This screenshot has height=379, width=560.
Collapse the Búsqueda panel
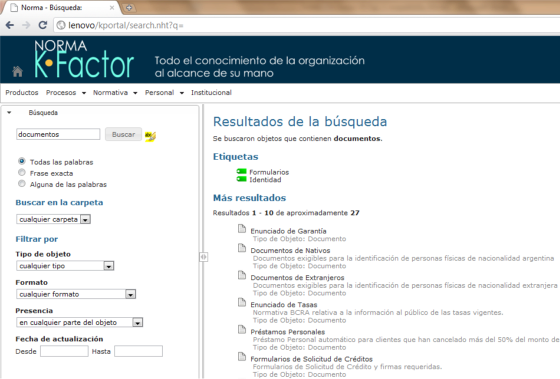pos(9,113)
